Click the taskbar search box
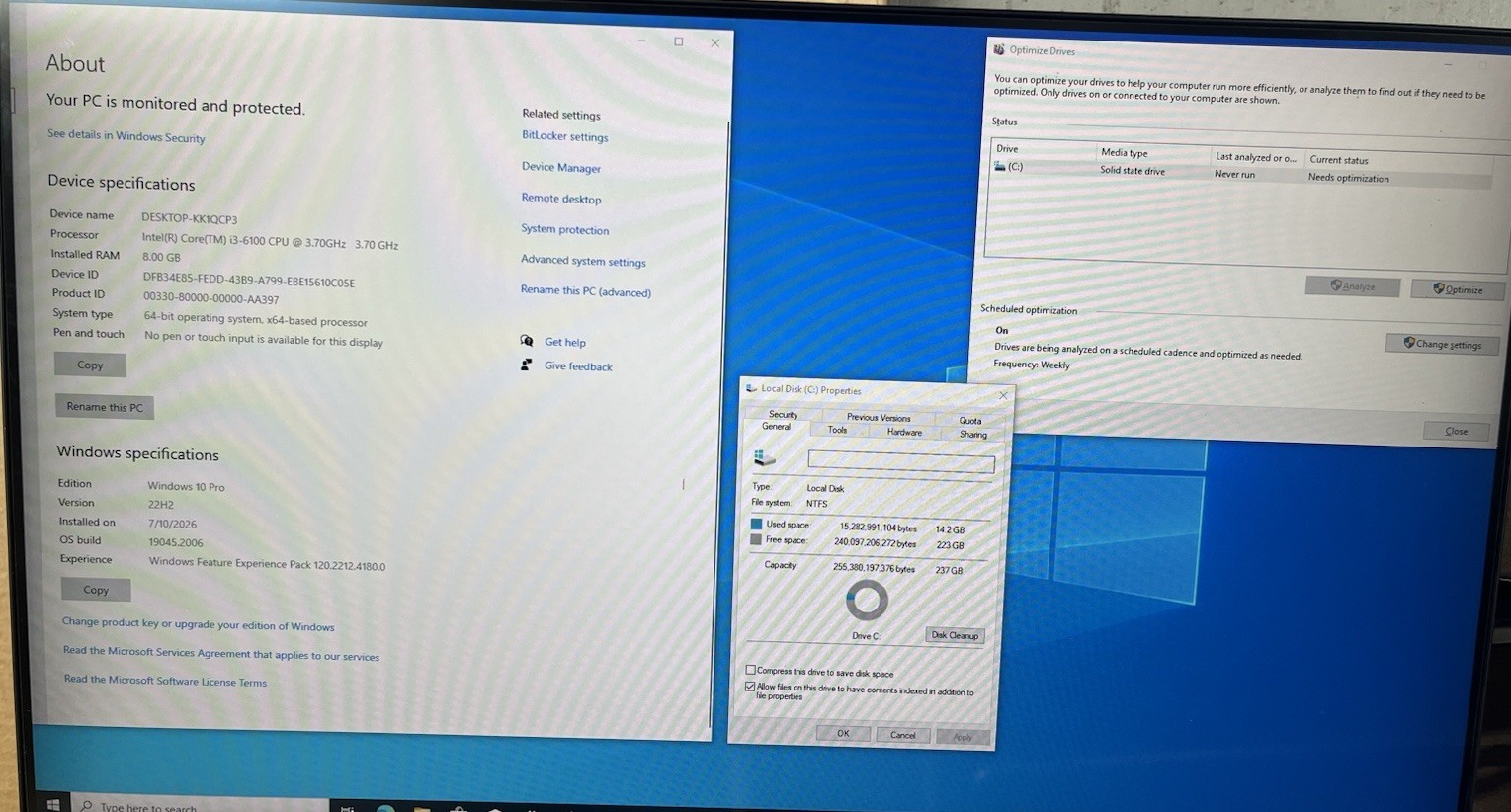Viewport: 1511px width, 812px height. (202, 805)
